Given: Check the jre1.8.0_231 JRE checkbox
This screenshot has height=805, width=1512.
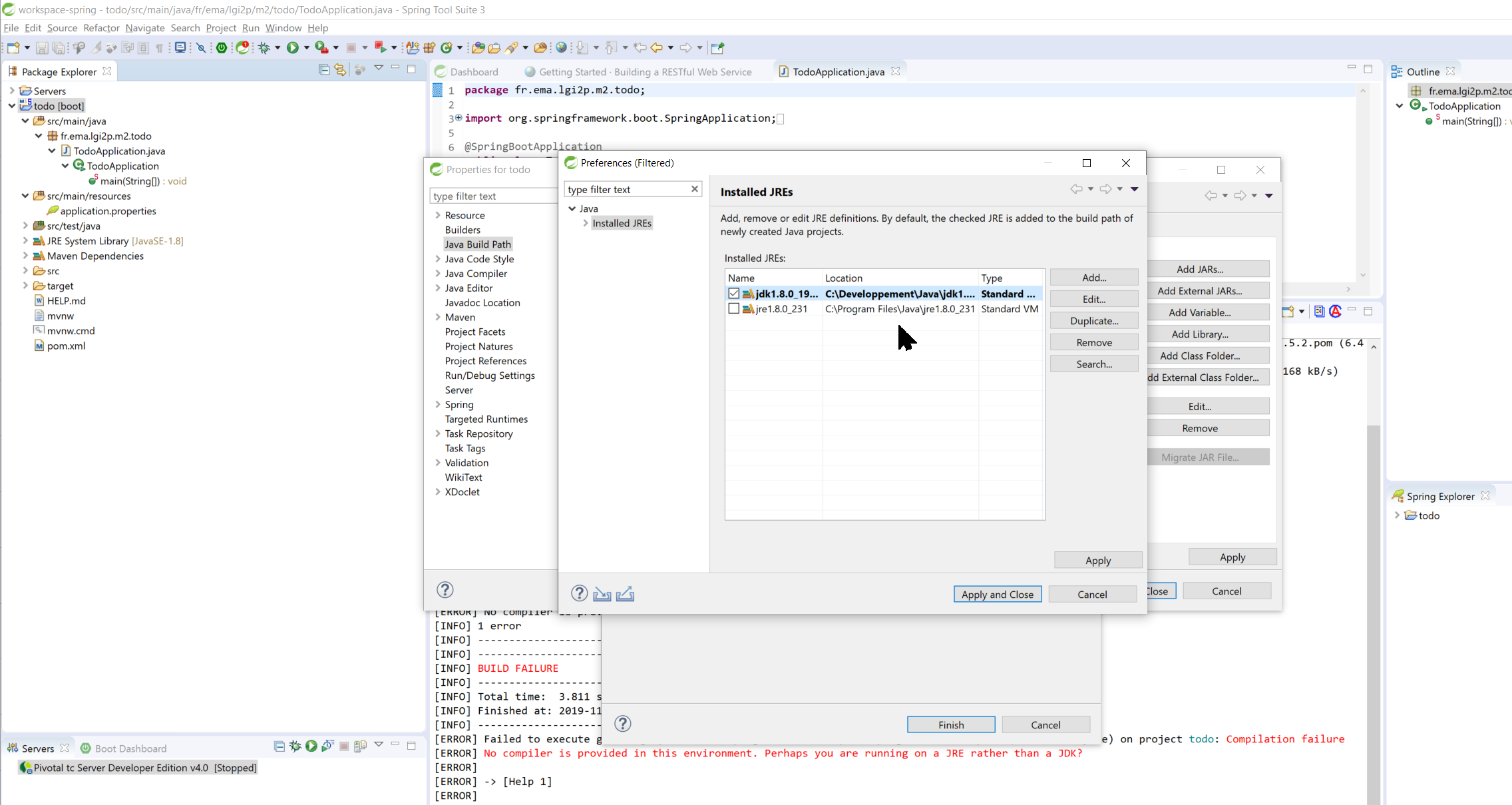Looking at the screenshot, I should (x=733, y=309).
